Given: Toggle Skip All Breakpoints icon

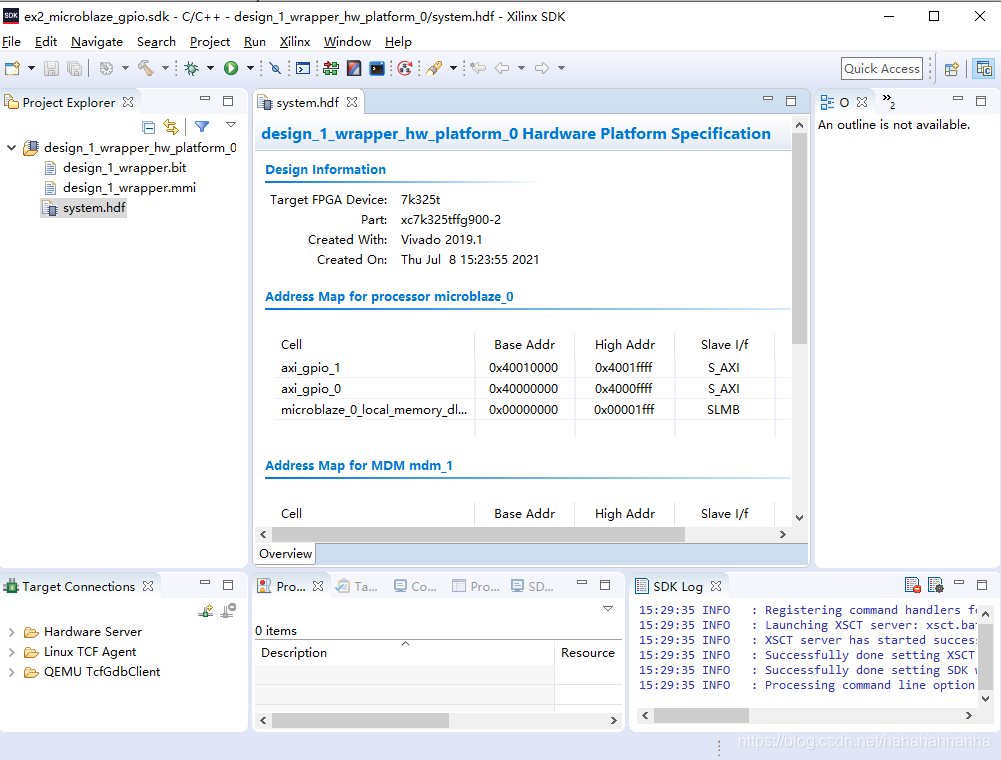Looking at the screenshot, I should 275,68.
